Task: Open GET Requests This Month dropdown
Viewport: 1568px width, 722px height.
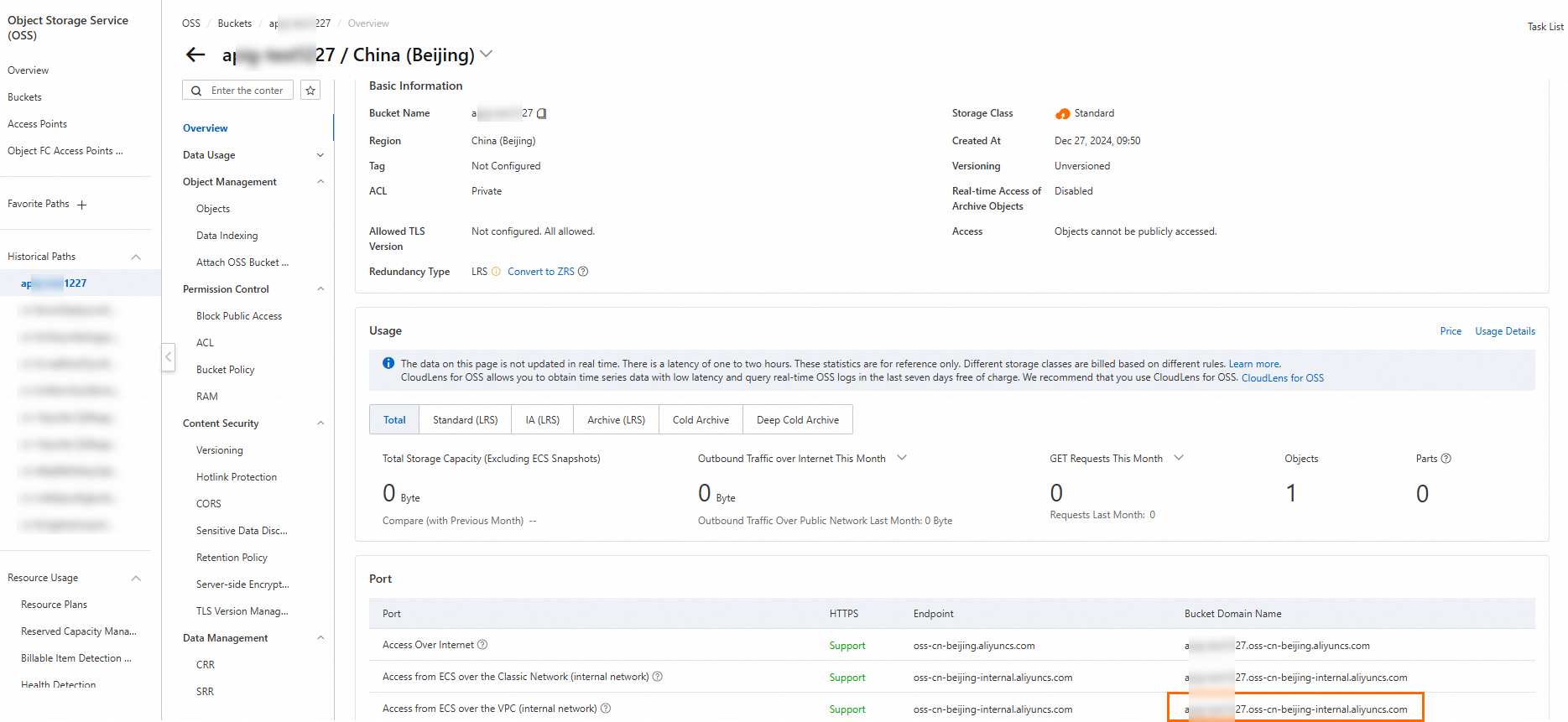Action: pyautogui.click(x=1179, y=458)
